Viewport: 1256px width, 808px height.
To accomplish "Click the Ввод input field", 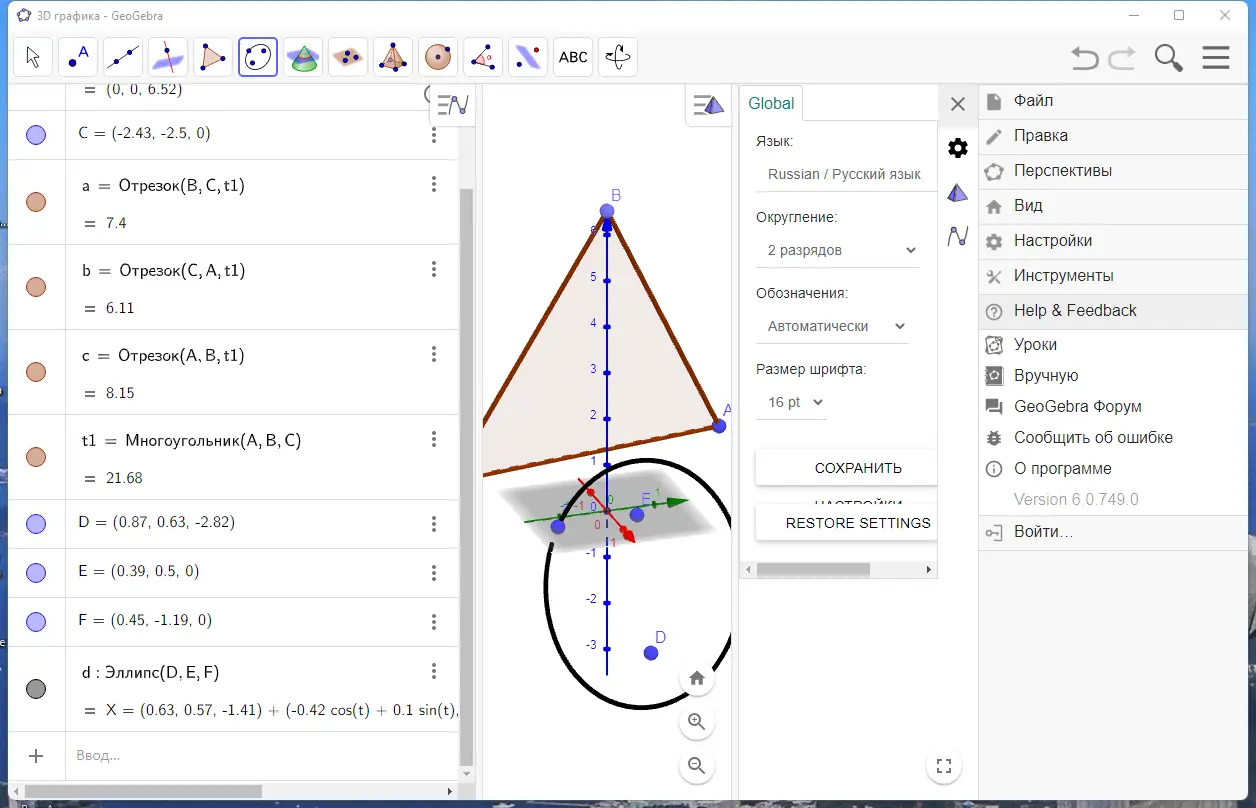I will tap(260, 755).
